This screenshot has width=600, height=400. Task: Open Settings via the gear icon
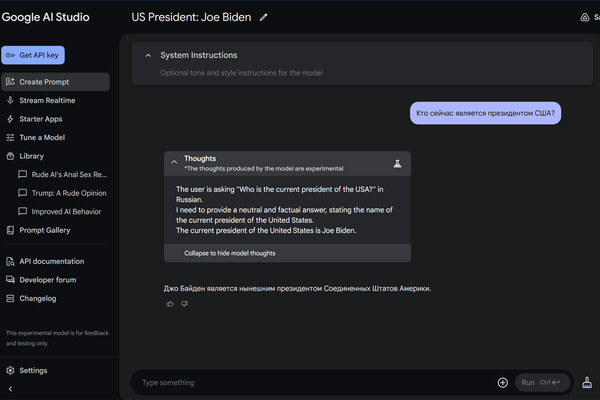click(x=10, y=370)
